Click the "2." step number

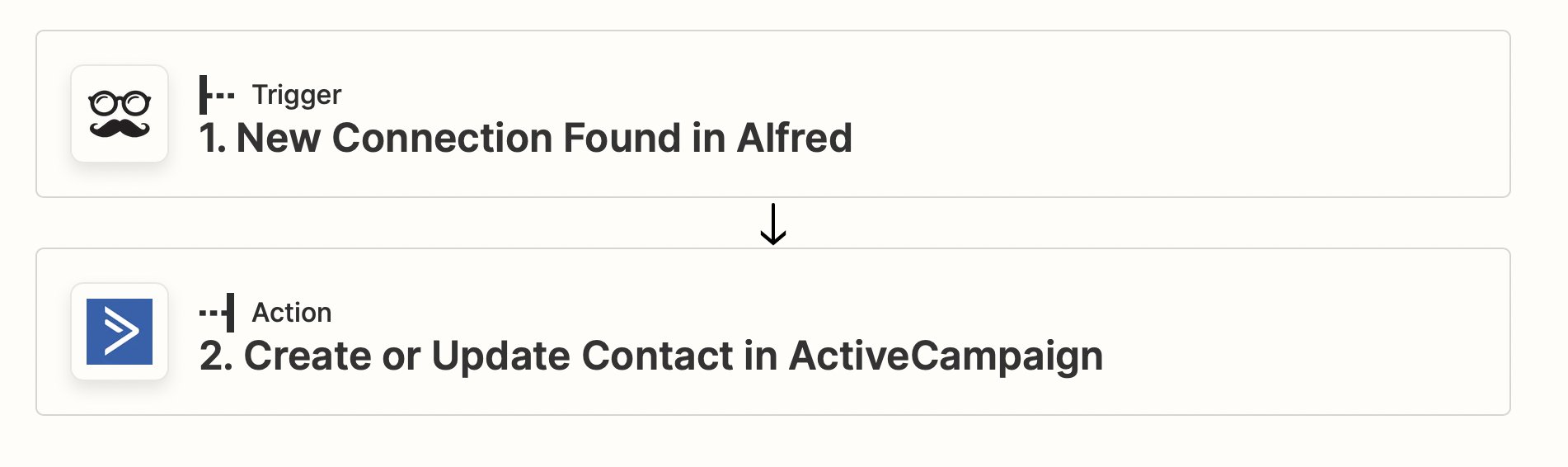(x=216, y=356)
